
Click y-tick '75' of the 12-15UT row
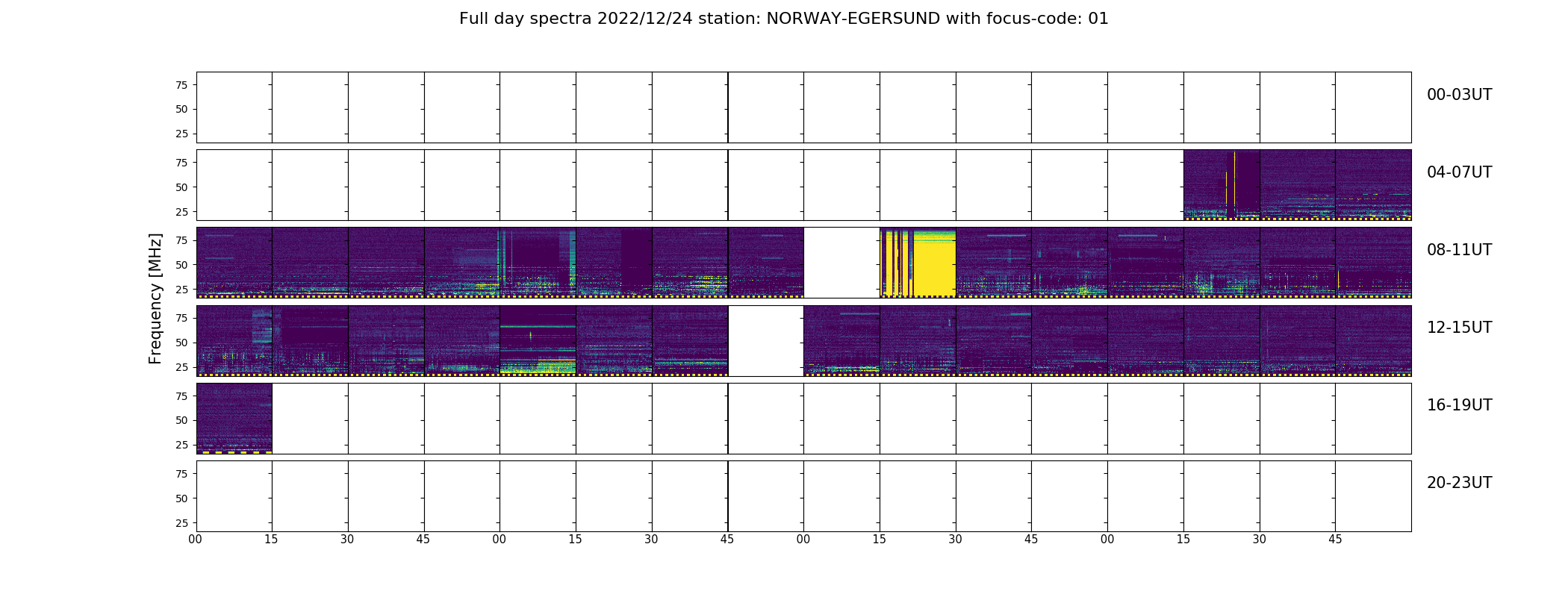181,318
